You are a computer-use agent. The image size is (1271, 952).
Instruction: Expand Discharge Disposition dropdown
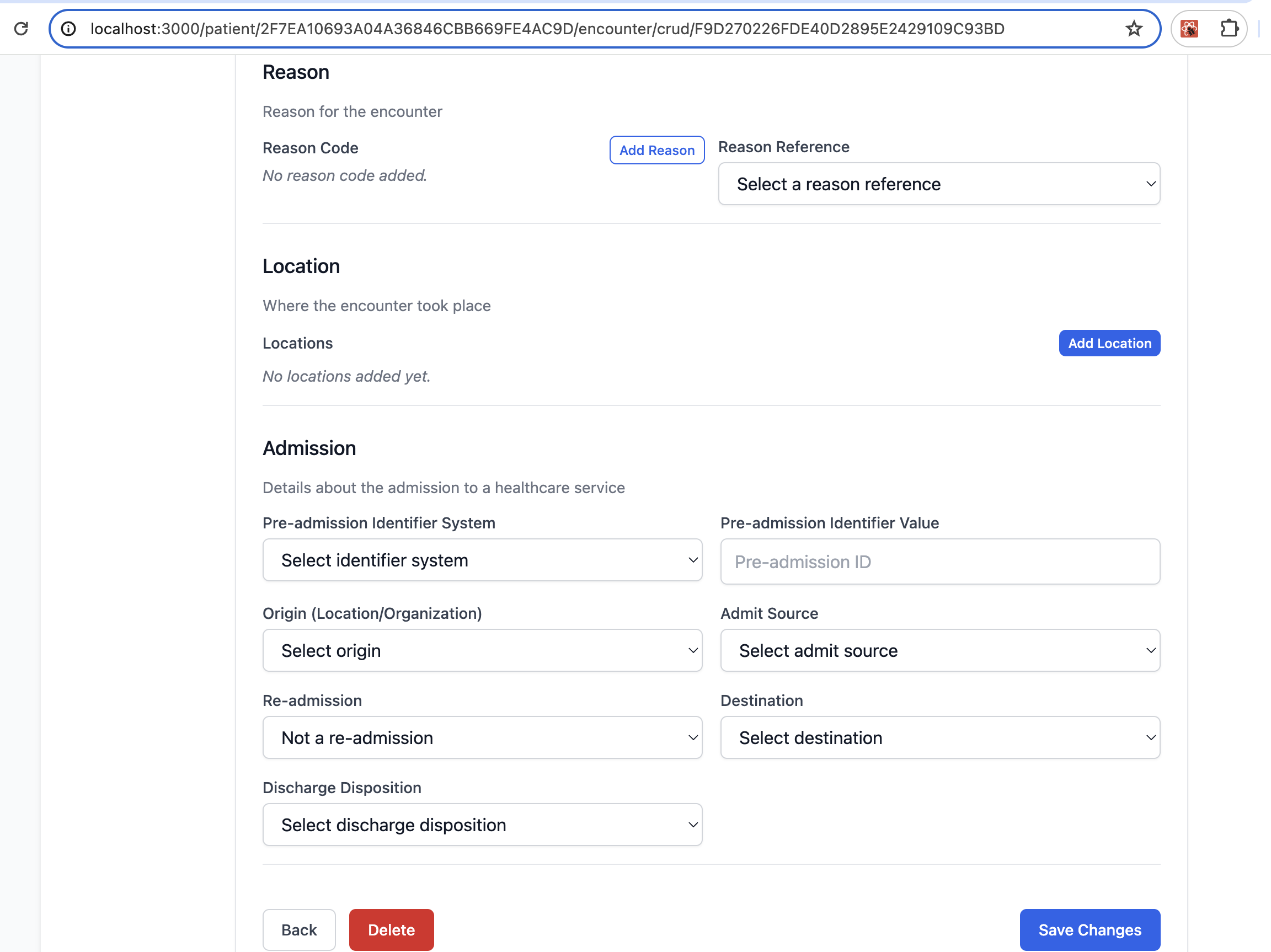click(x=482, y=825)
